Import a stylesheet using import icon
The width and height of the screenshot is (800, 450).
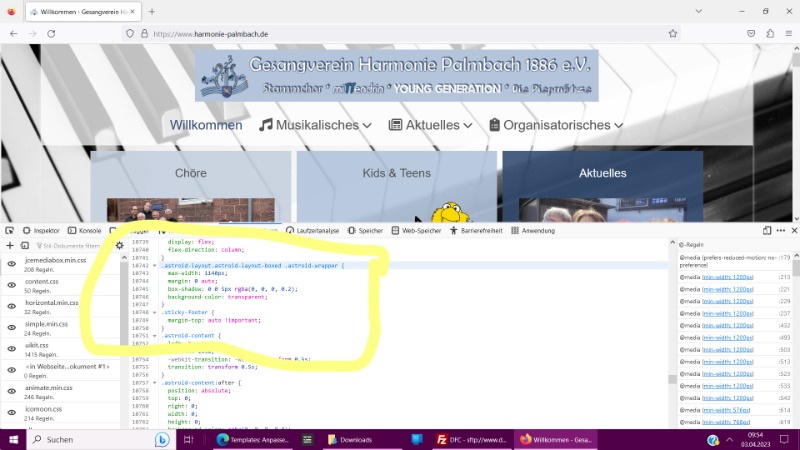click(24, 245)
